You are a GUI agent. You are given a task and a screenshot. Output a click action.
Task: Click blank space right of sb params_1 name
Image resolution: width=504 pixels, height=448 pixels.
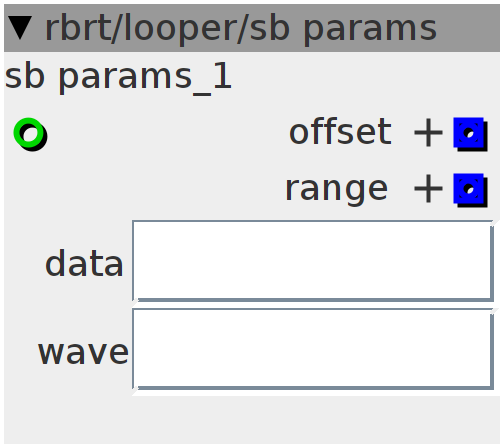[365, 78]
